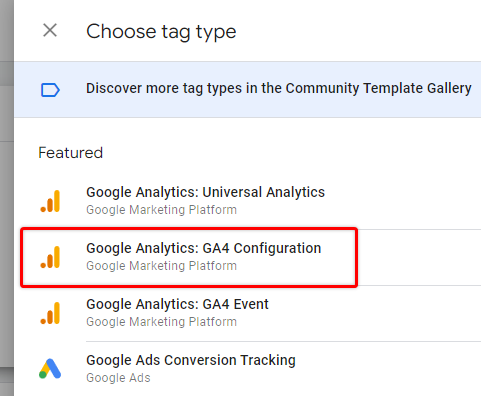This screenshot has width=481, height=396.
Task: Click the "Choose tag type" panel title
Action: coord(161,32)
